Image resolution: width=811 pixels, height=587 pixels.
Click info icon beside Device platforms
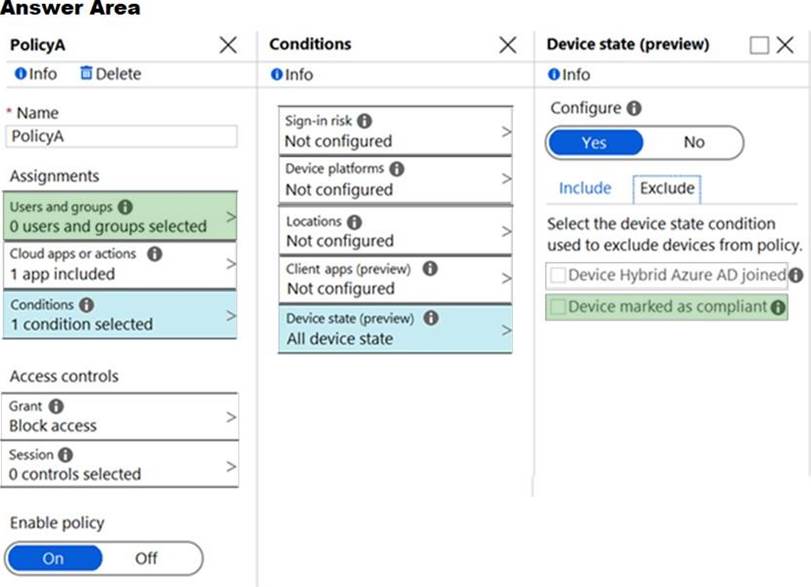click(397, 169)
